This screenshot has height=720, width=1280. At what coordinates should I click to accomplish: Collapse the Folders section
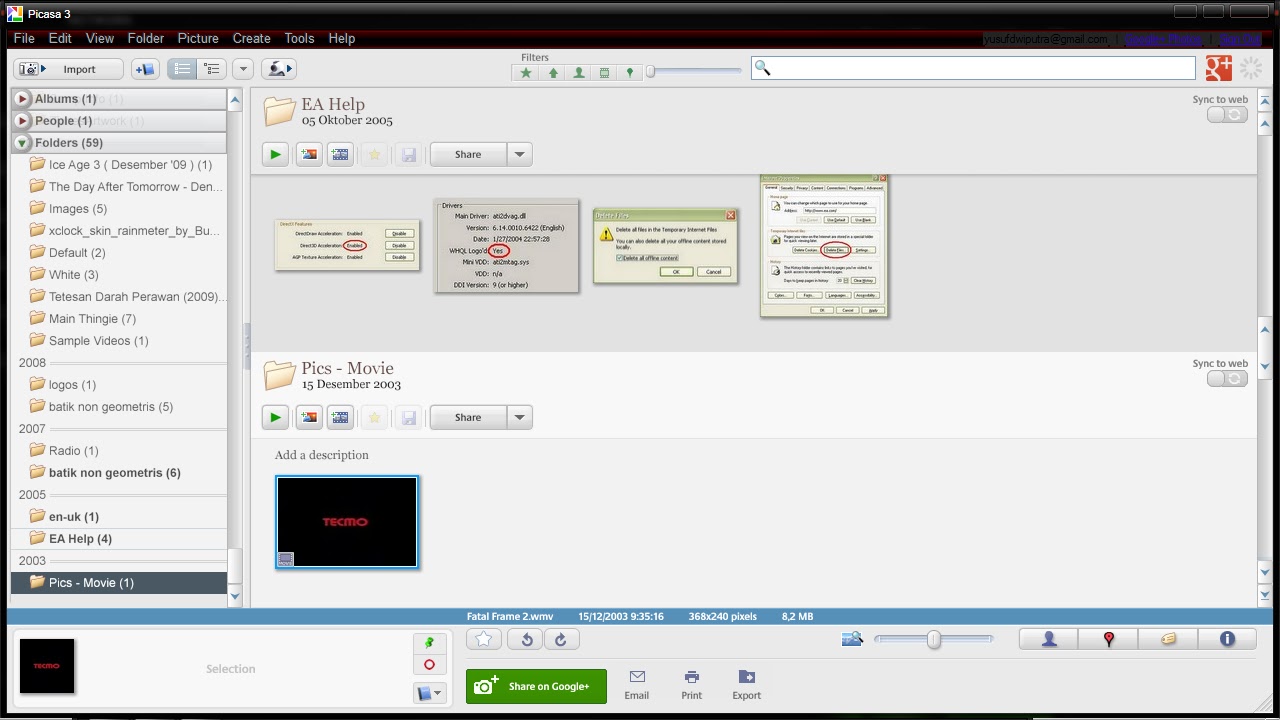[22, 143]
